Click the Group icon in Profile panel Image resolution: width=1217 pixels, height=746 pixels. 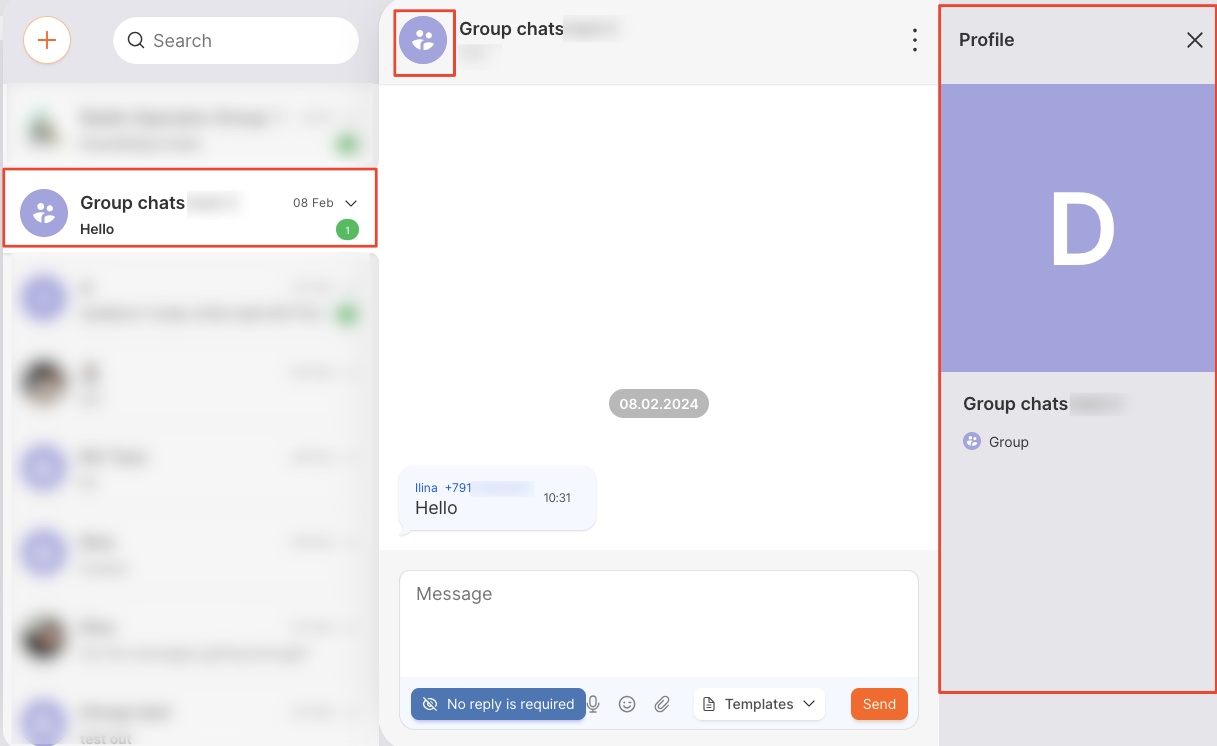(972, 441)
